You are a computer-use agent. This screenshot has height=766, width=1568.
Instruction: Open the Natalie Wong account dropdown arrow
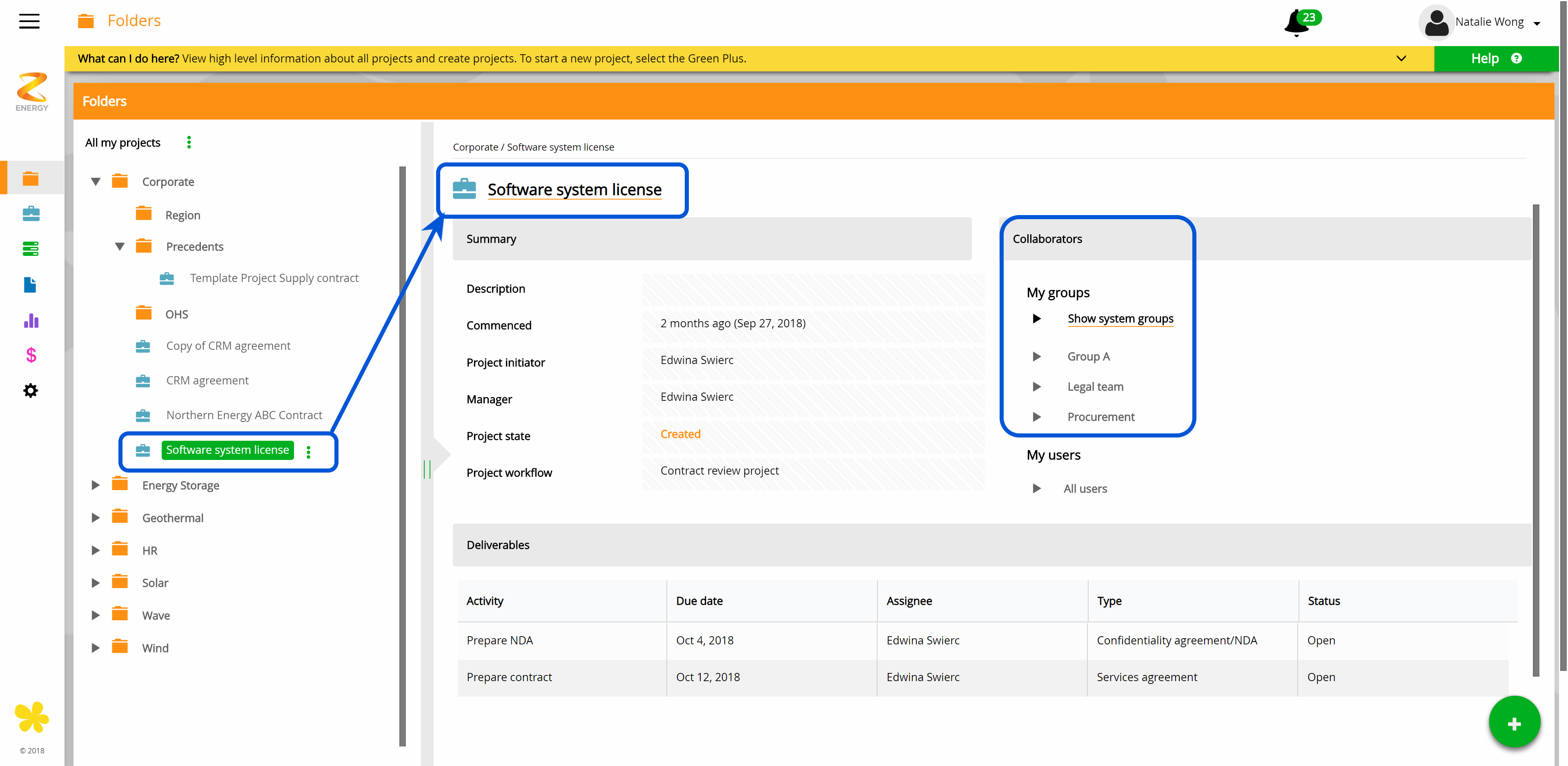(x=1536, y=24)
